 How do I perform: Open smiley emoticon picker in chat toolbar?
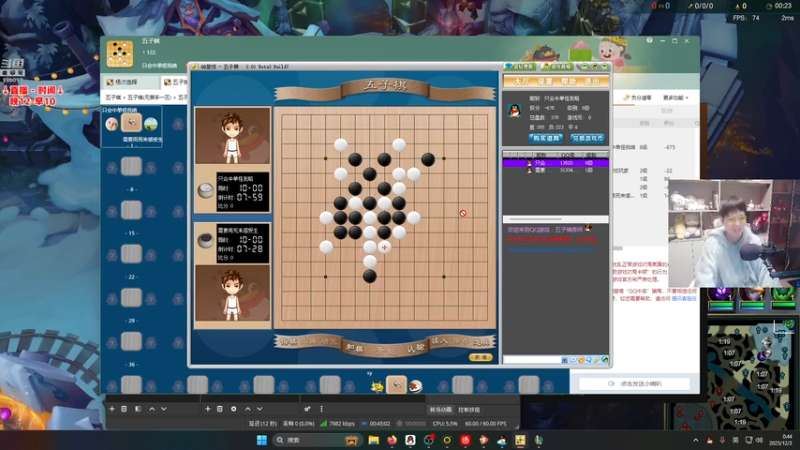click(x=581, y=360)
